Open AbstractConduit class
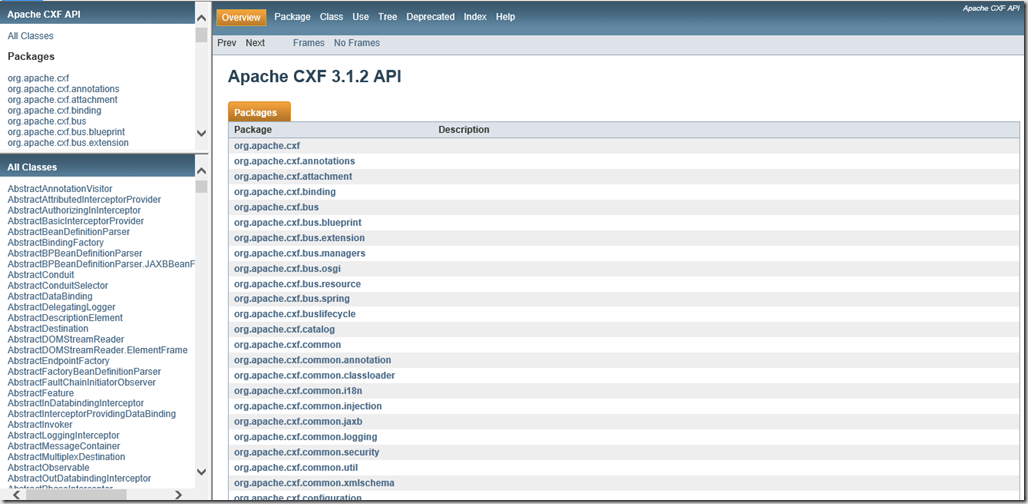Image resolution: width=1028 pixels, height=504 pixels. (x=41, y=275)
